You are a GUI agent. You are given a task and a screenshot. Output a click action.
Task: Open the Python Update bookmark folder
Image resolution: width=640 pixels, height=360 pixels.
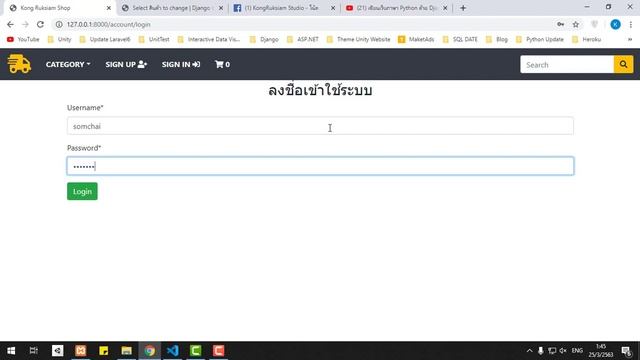point(540,40)
